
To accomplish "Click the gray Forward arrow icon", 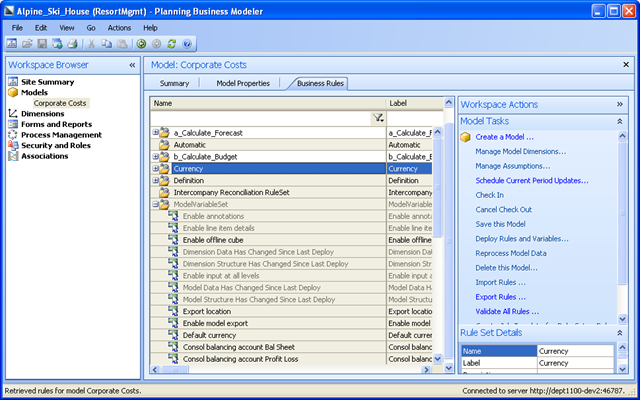I will tap(156, 44).
